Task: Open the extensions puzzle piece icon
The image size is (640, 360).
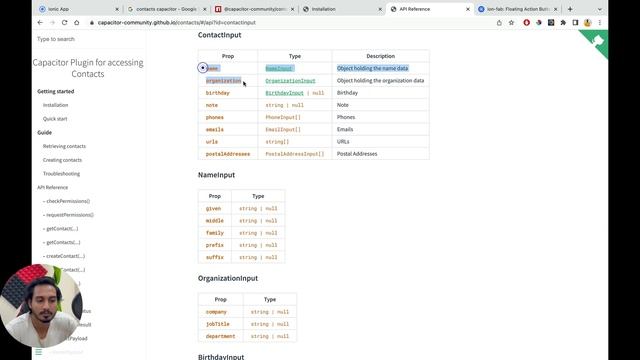Action: click(563, 23)
